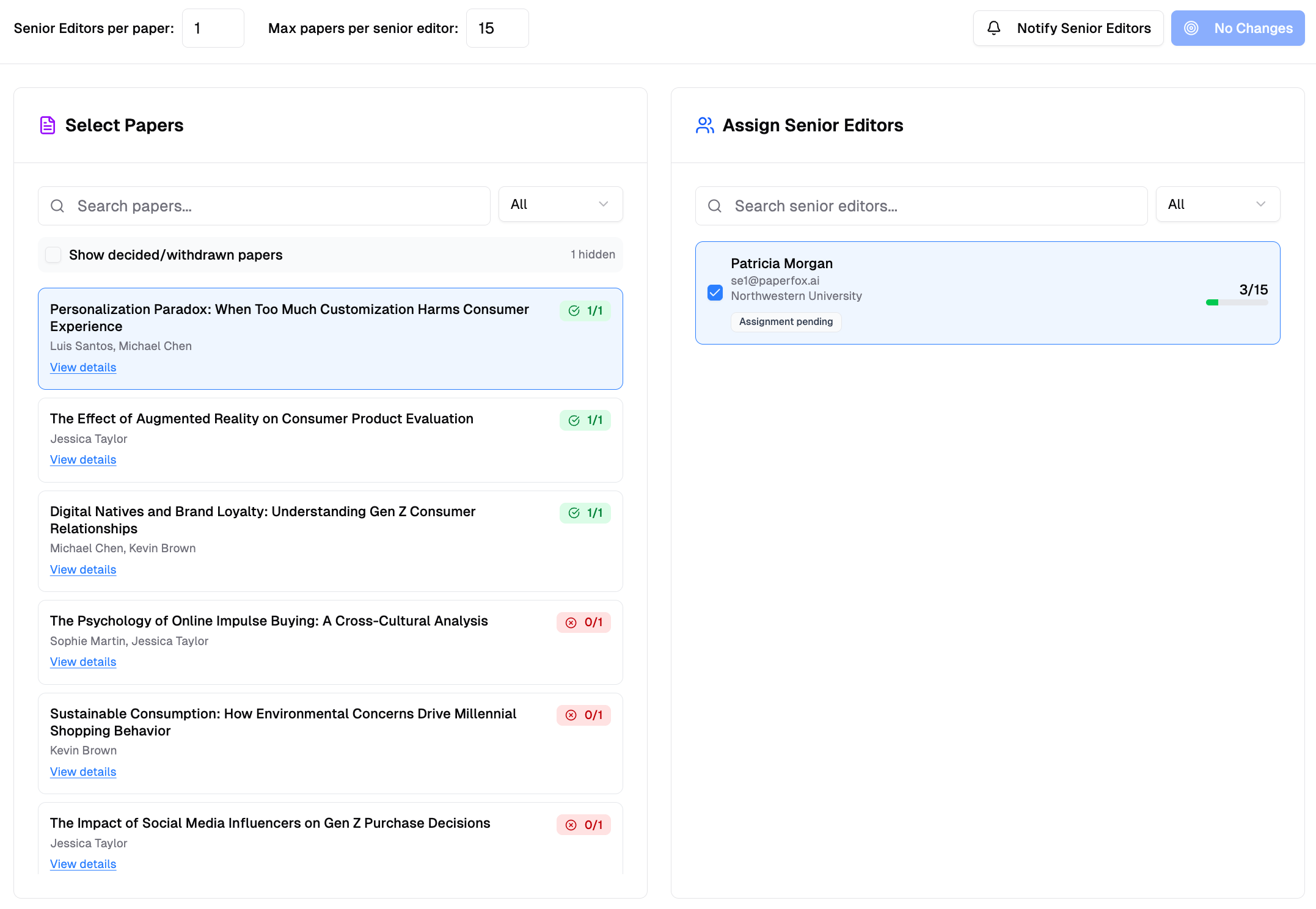Click the purple document icon beside Select Papers
Screen dimensions: 1316x909
point(48,125)
